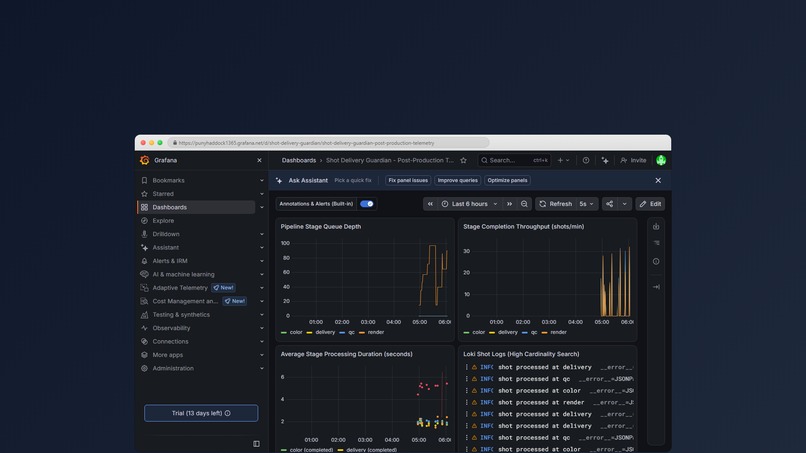806x453 pixels.
Task: Click the Administration gear icon
Action: tap(144, 368)
